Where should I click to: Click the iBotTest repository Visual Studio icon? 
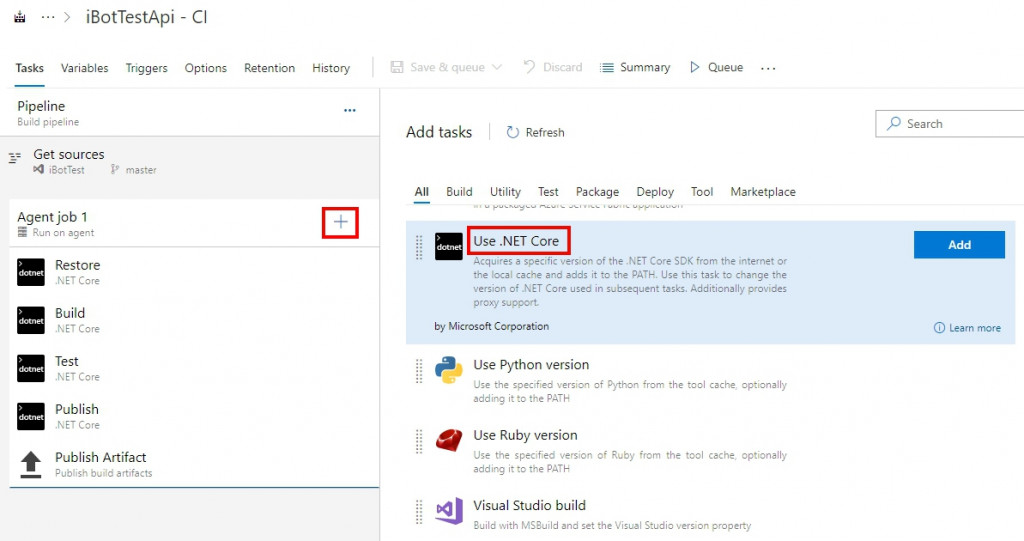point(39,169)
